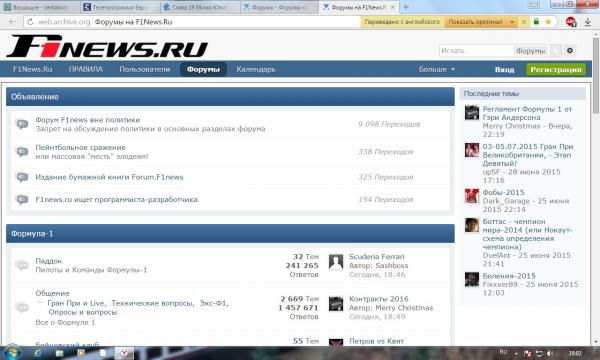Open the Показать оригинал translation dropdown arrow
Image resolution: width=600 pixels, height=360 pixels.
[512, 22]
